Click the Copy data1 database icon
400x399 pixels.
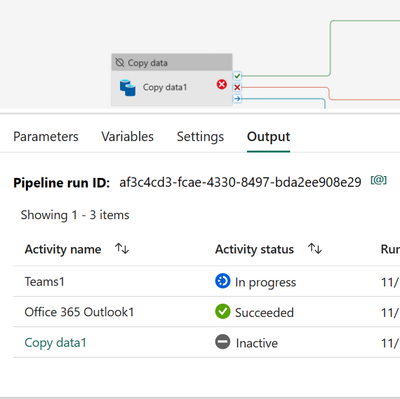(x=128, y=88)
